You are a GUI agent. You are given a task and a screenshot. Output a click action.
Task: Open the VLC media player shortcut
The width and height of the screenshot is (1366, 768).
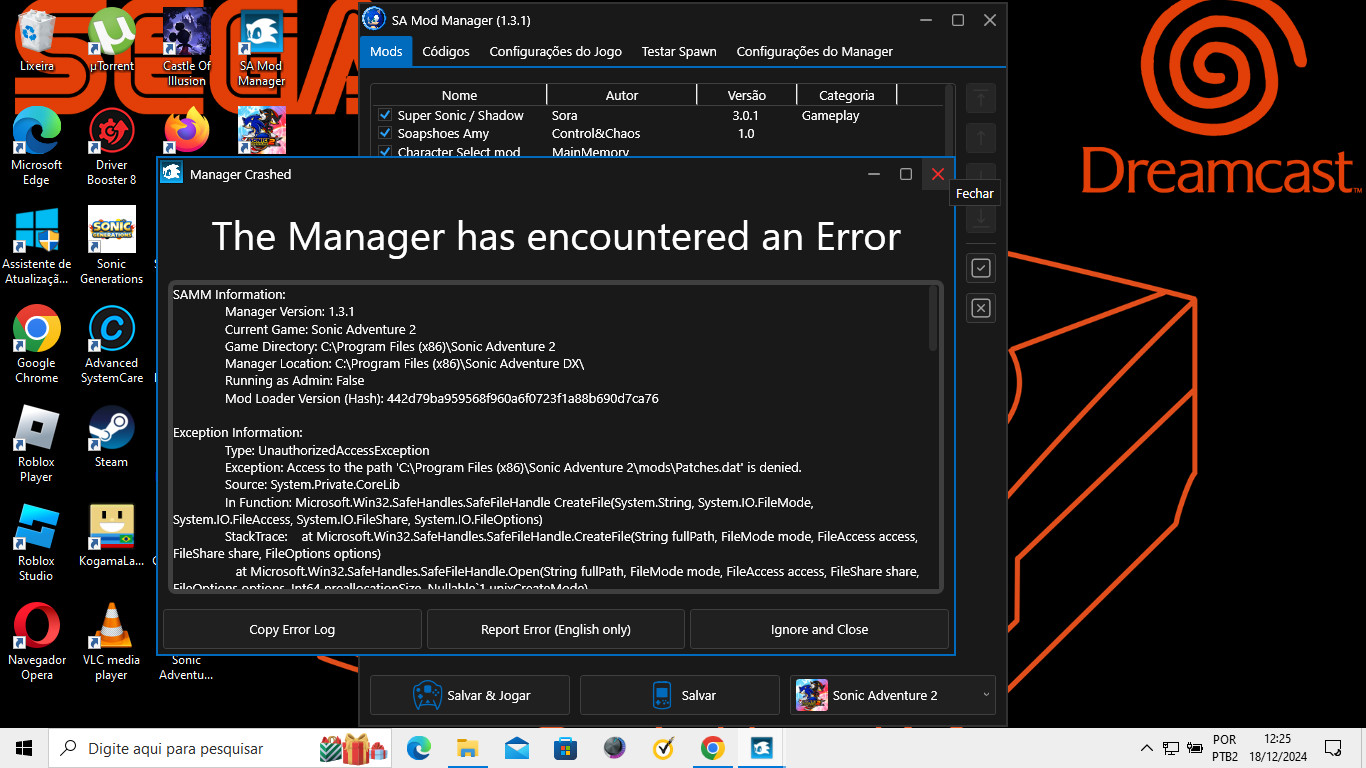(111, 629)
